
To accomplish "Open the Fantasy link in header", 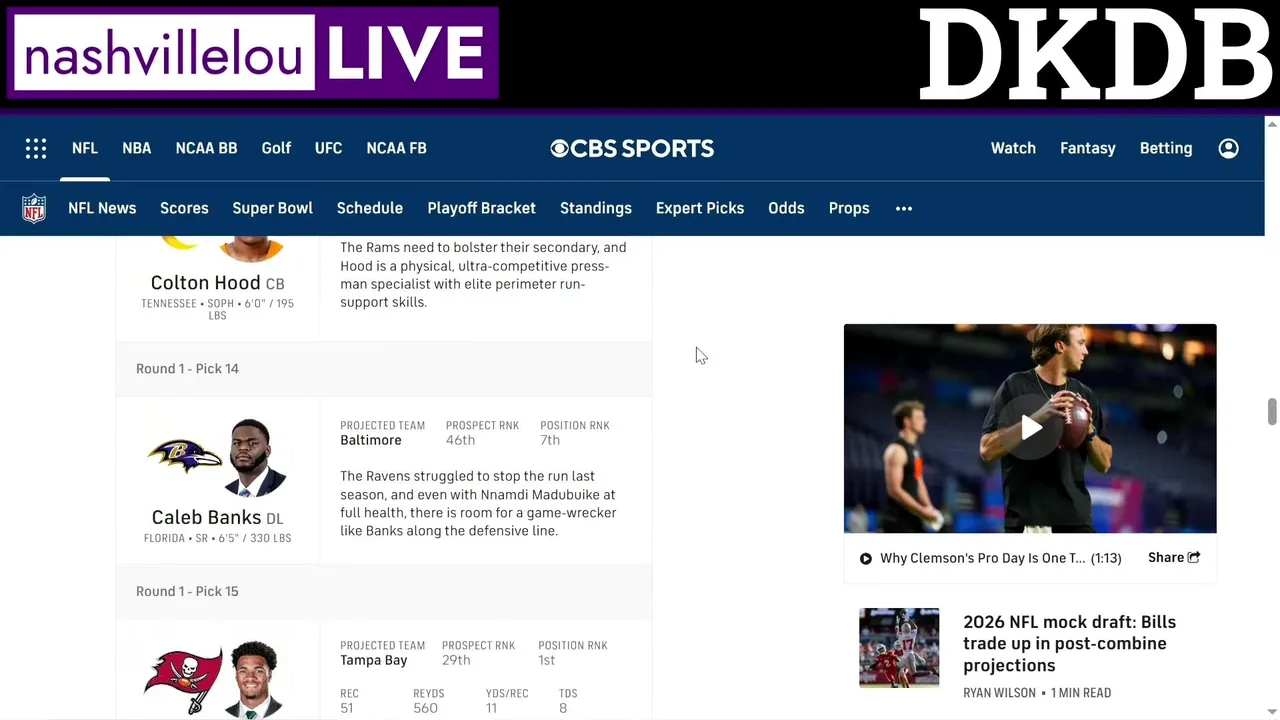I will tap(1088, 148).
